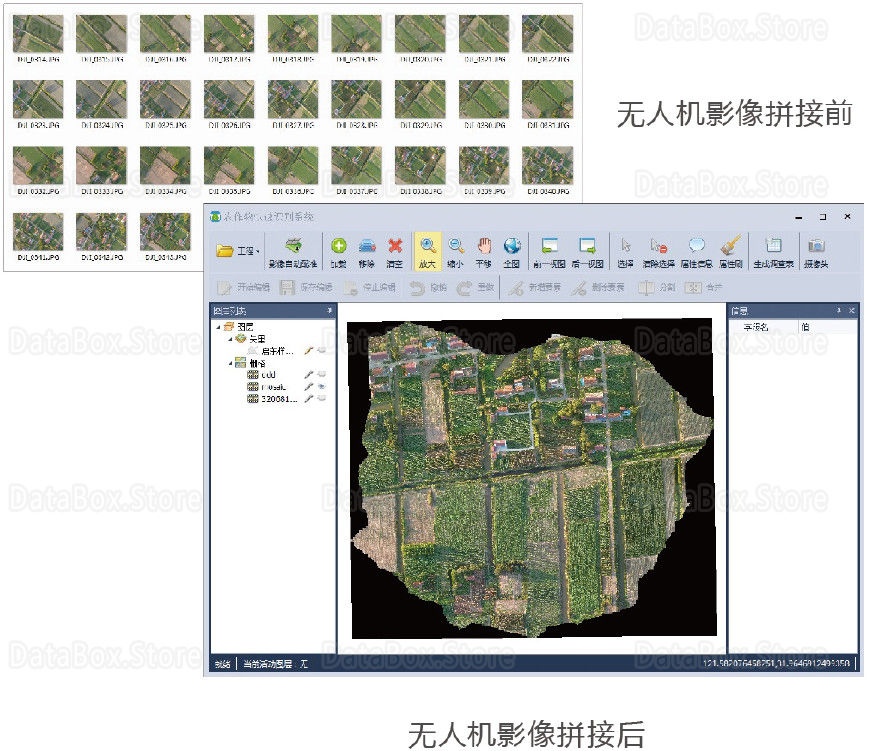Click the green 加载 load button
The height and width of the screenshot is (751, 872).
[339, 253]
